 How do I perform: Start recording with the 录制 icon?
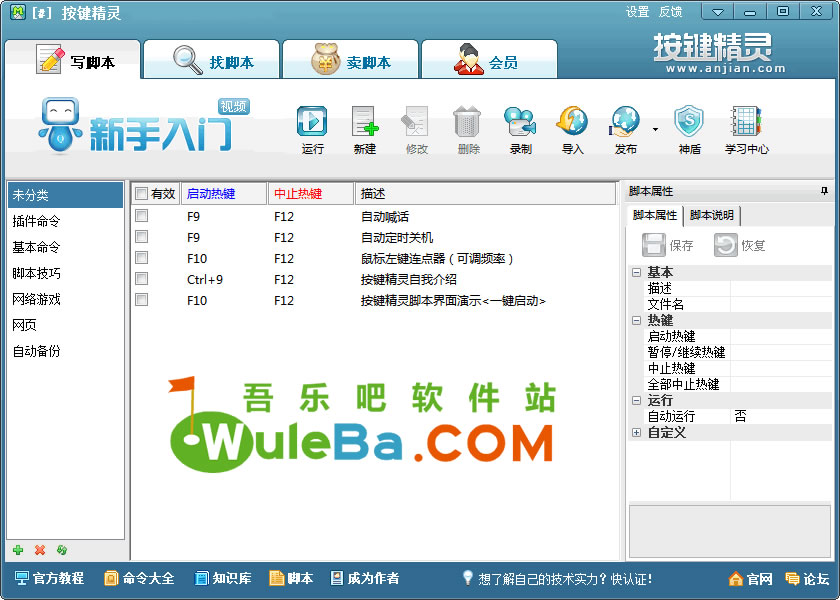coord(520,130)
